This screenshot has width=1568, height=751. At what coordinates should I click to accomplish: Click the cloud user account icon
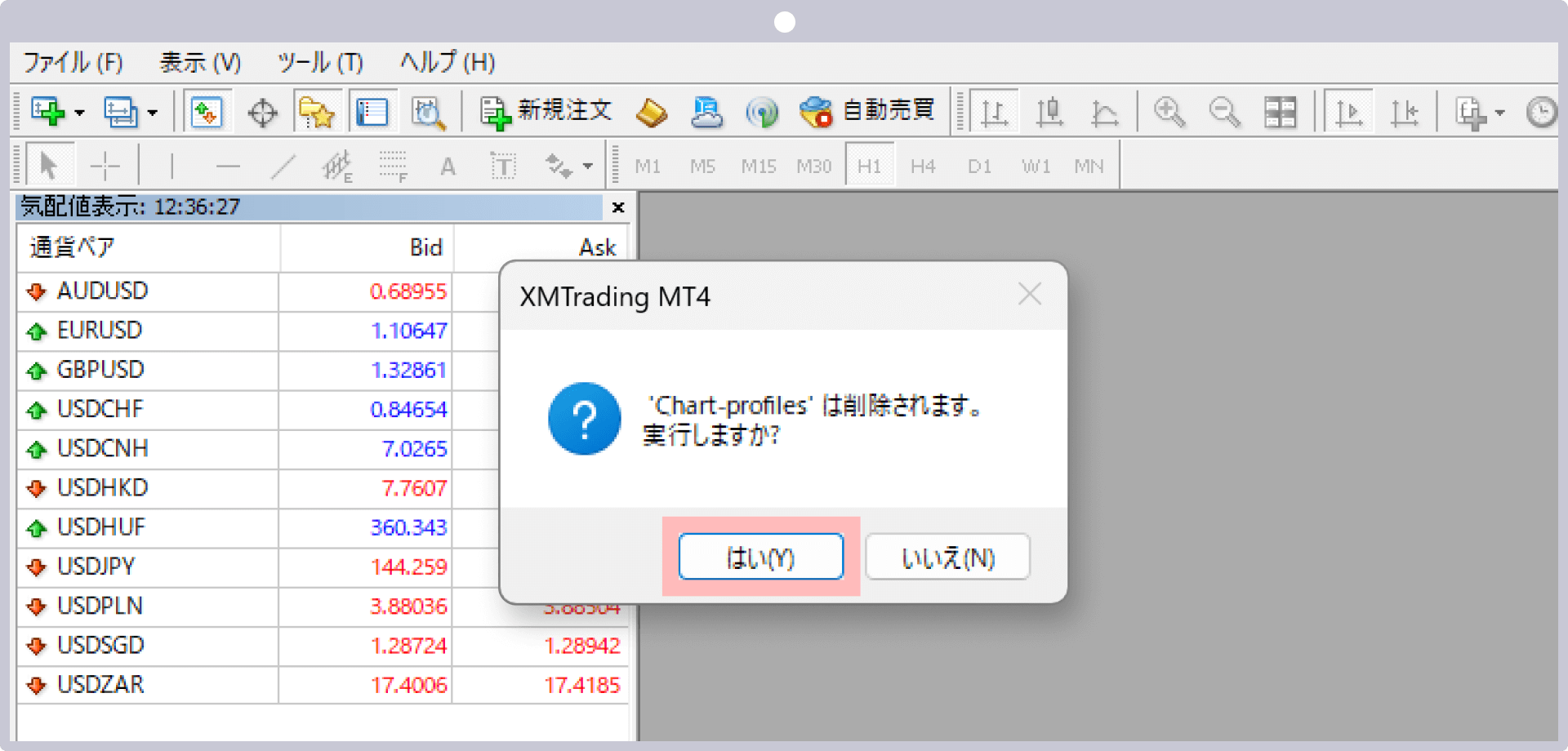tap(706, 113)
